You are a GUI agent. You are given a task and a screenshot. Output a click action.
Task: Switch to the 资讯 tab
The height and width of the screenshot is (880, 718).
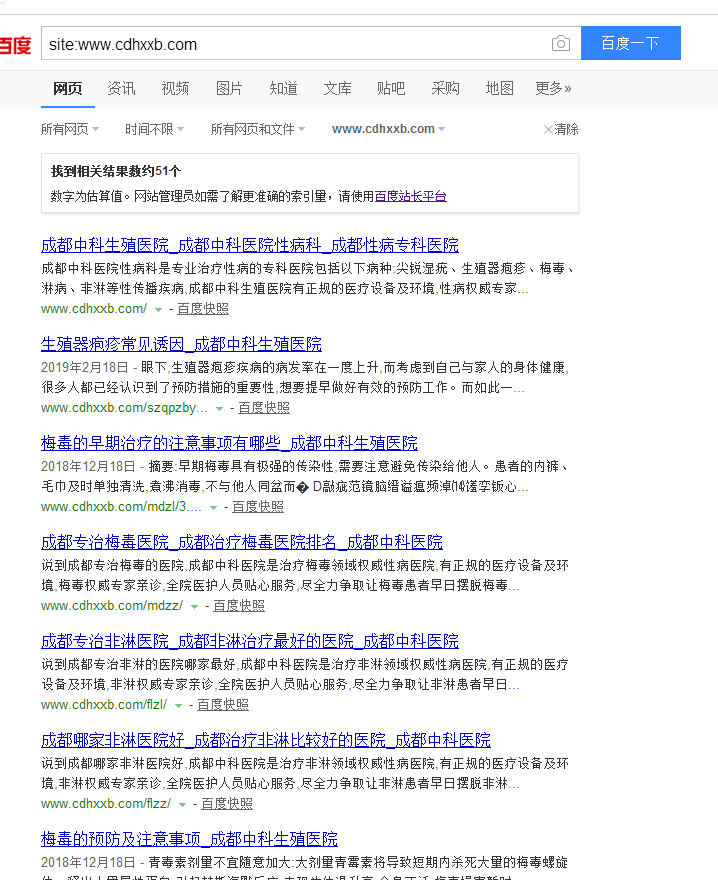(x=121, y=88)
